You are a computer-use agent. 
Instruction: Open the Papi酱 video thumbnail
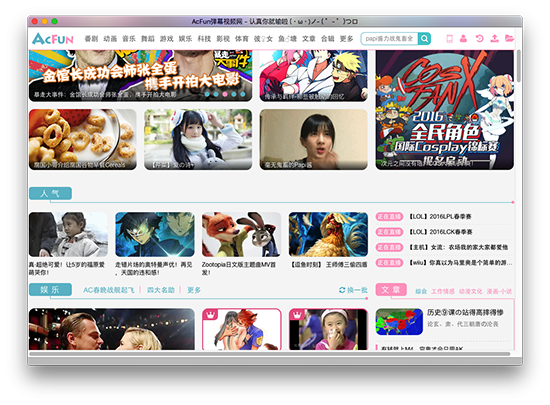[x=314, y=139]
